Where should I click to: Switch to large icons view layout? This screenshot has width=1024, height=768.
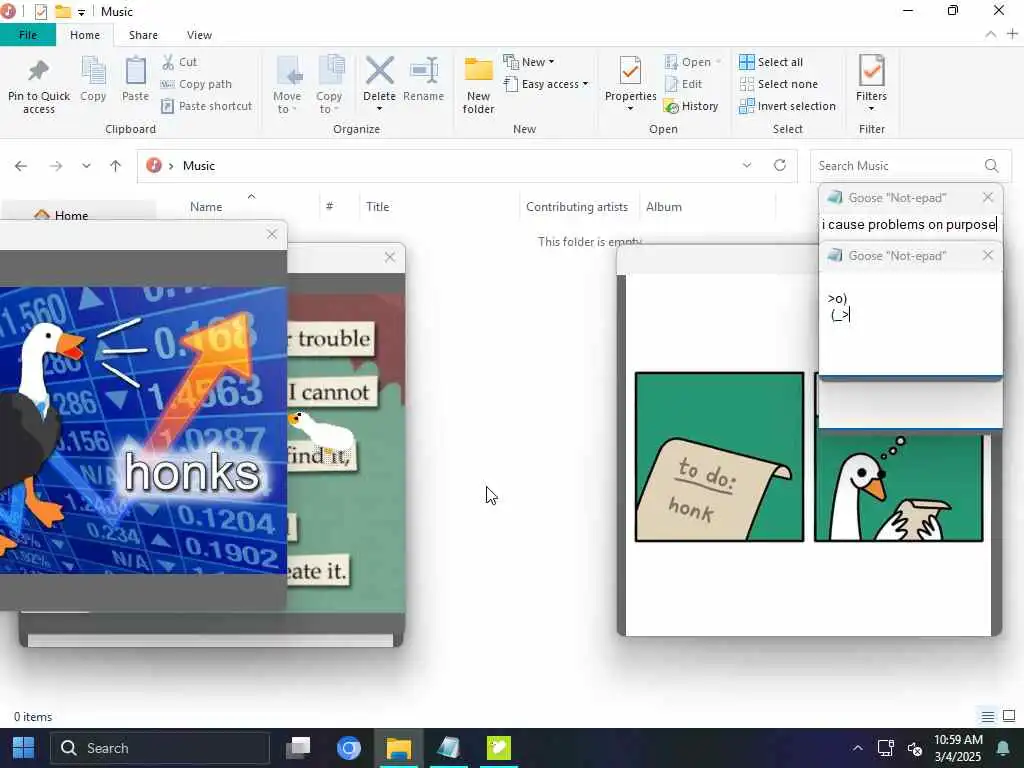point(1009,716)
